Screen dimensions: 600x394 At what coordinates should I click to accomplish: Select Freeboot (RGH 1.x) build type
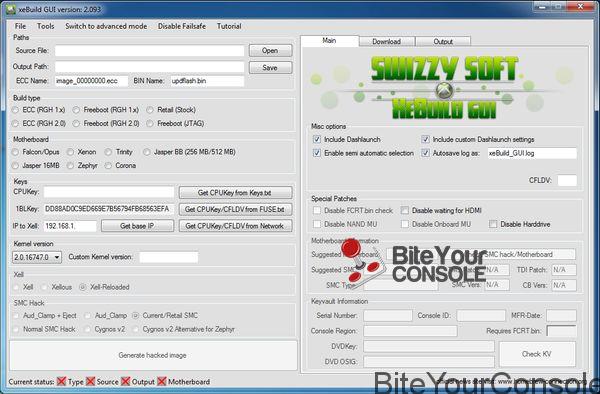[x=106, y=110]
